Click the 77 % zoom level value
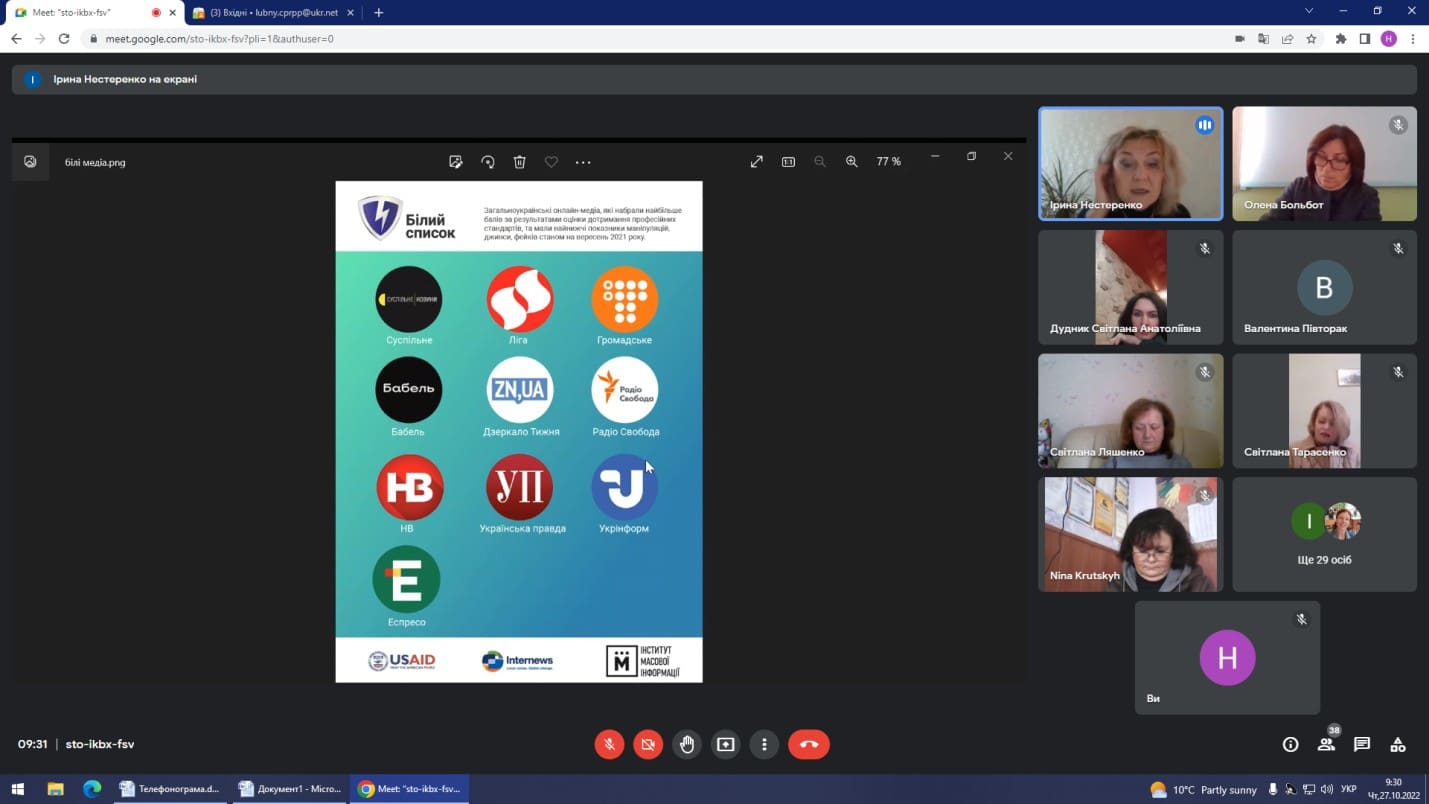 [889, 162]
